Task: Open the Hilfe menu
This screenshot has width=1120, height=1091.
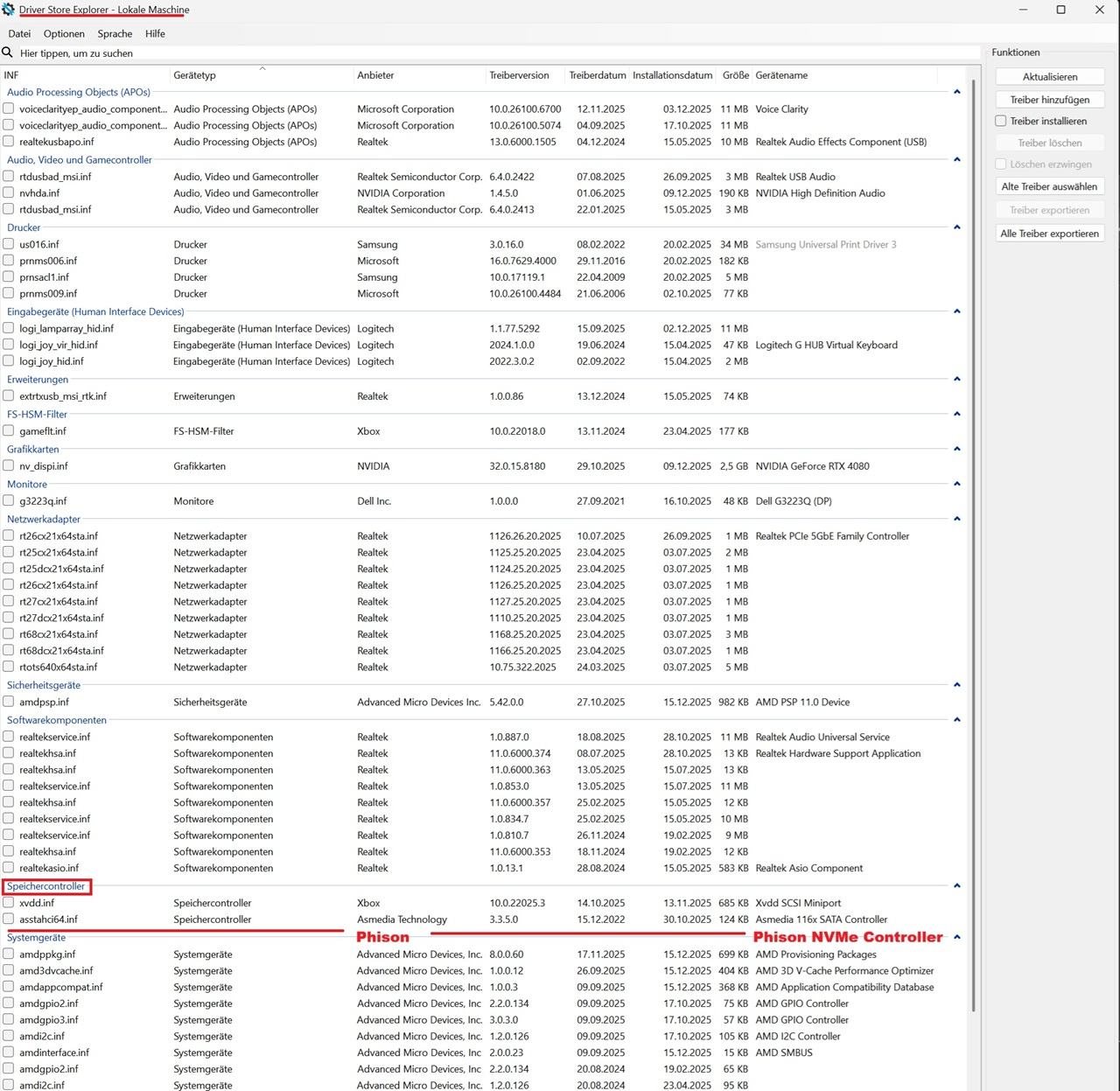Action: tap(155, 33)
